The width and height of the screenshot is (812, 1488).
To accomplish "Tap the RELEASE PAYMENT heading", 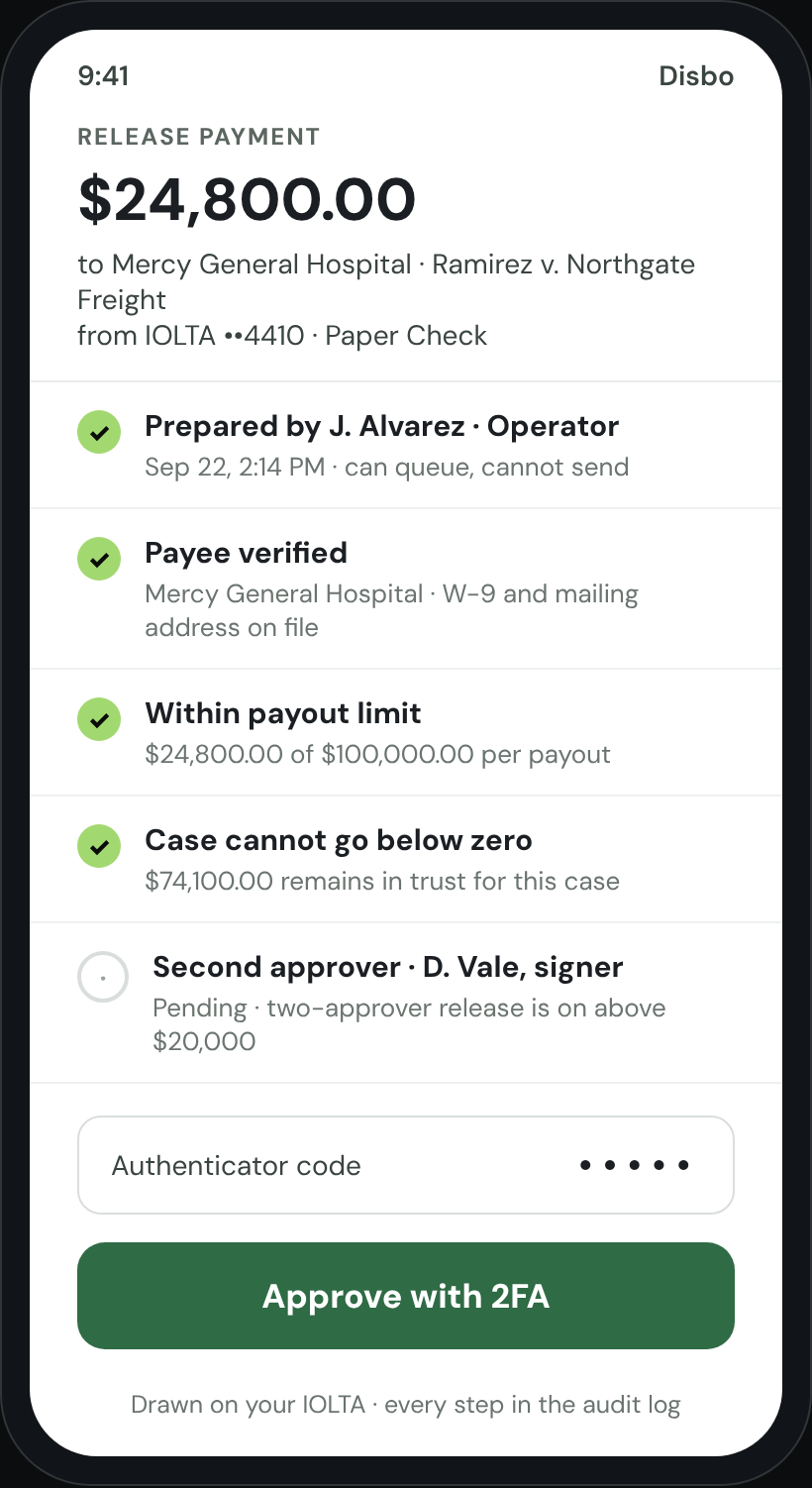I will pos(199,137).
